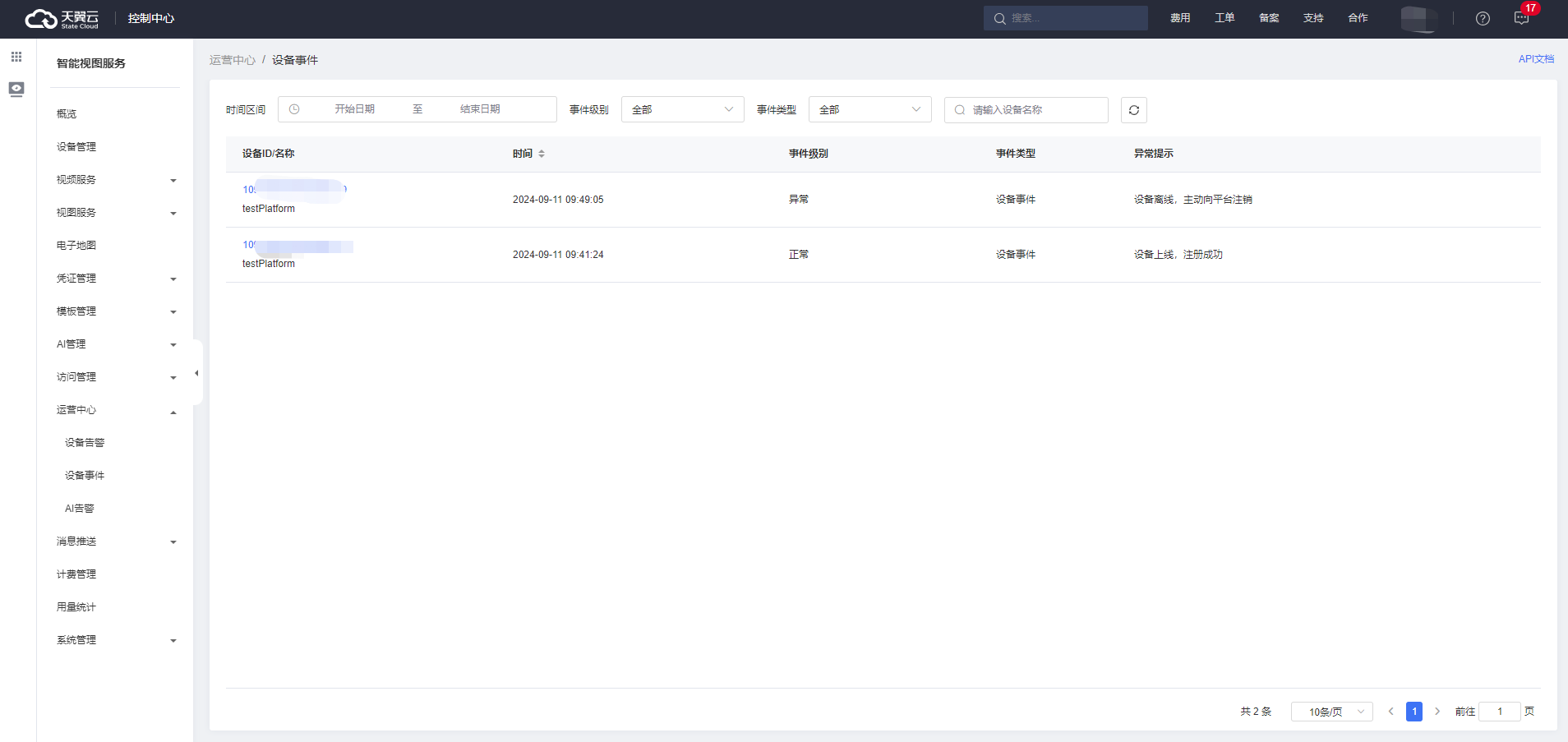Open the 事件级别 dropdown
1568x742 pixels.
(x=682, y=109)
